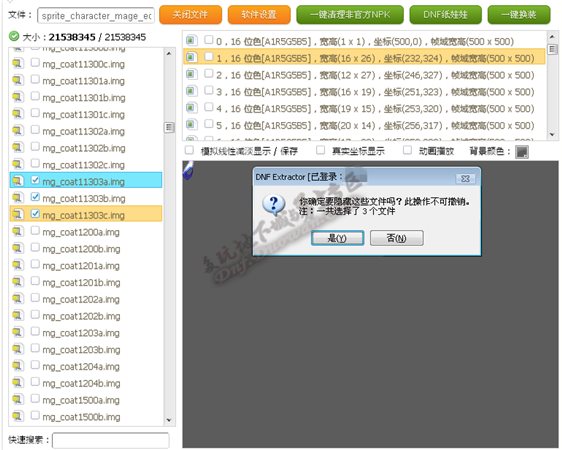Click the file icon beside mg_coat11301c.img
Viewport: 562px width, 450px height.
click(x=18, y=114)
